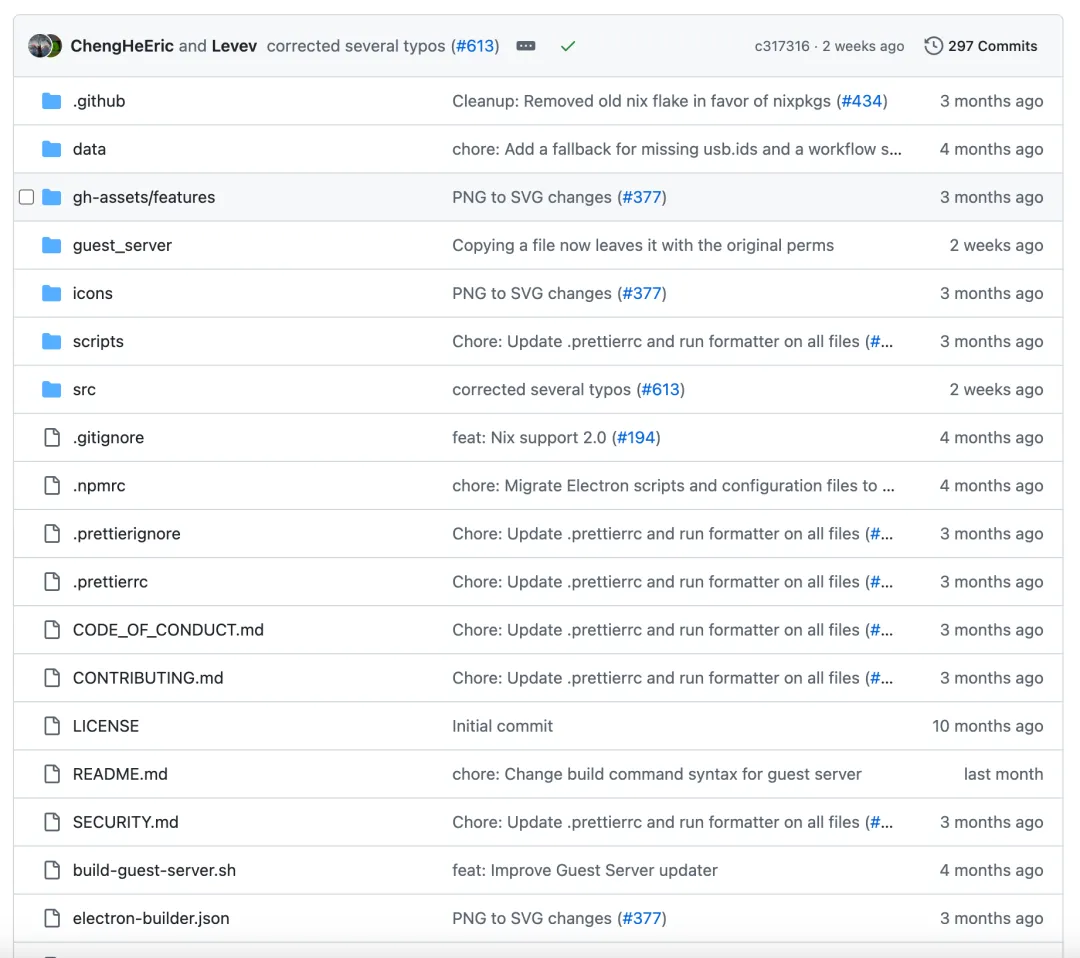Open the build-guest-server.sh file
Image resolution: width=1080 pixels, height=958 pixels.
coord(154,870)
